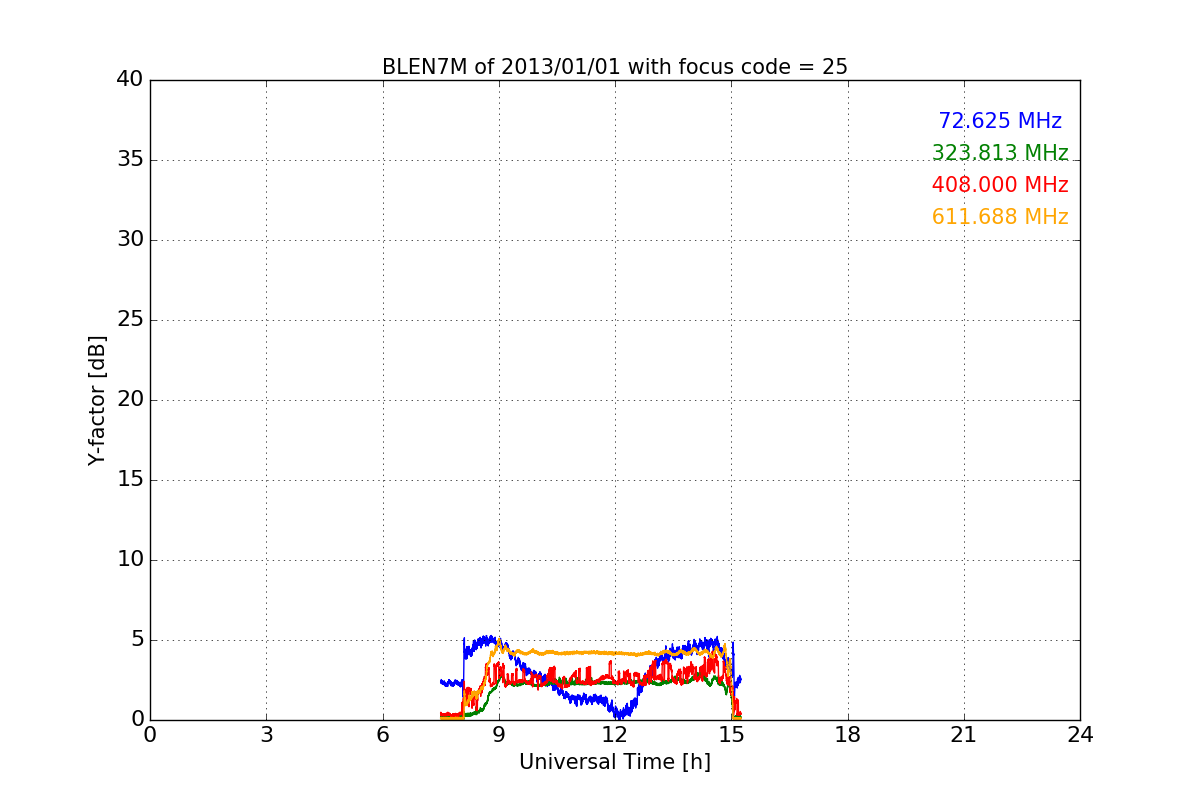Select the 72.625 MHz blue legend label
This screenshot has height=800, width=1200.
point(1000,121)
